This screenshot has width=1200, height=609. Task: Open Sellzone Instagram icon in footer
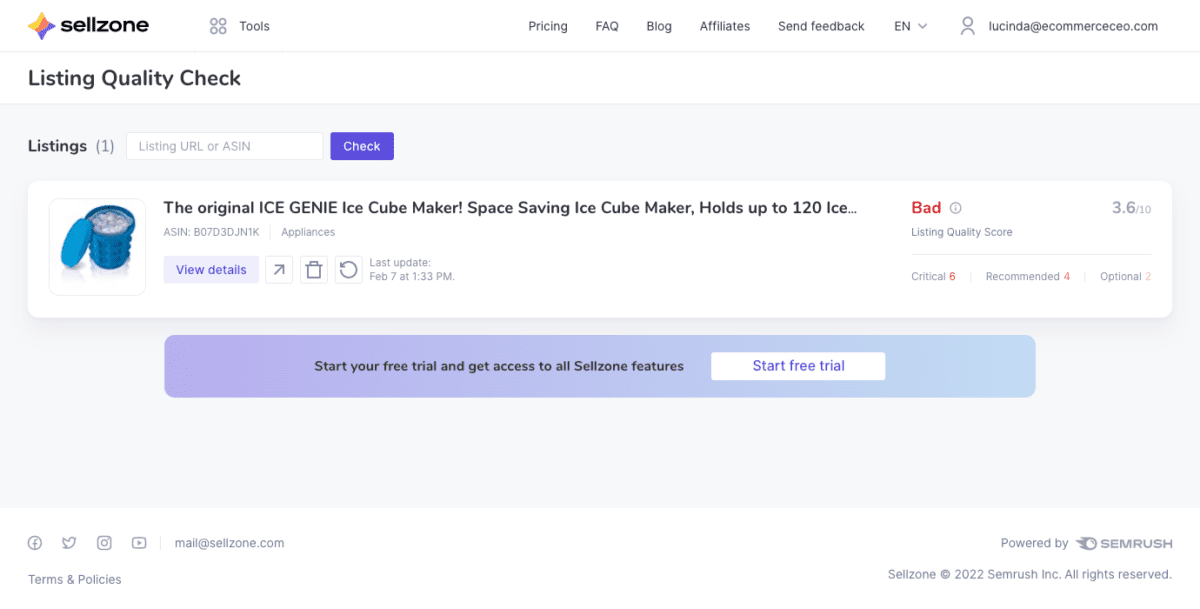[104, 543]
